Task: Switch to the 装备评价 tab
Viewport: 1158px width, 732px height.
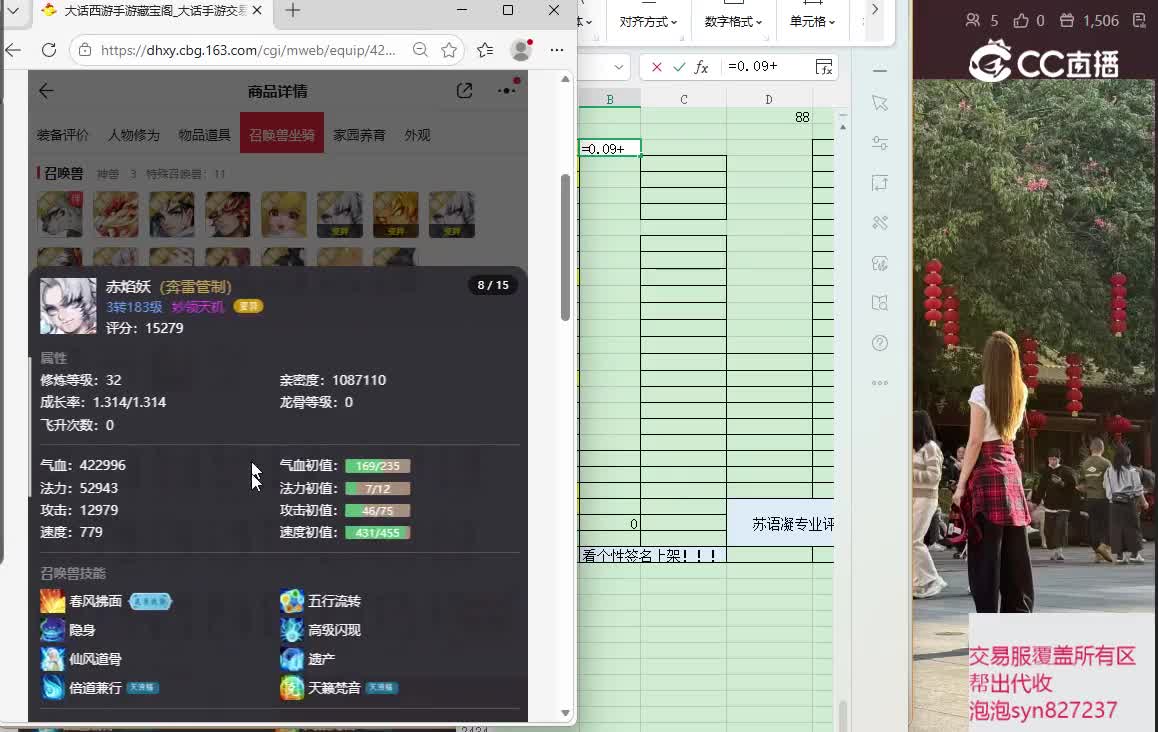Action: click(x=62, y=135)
